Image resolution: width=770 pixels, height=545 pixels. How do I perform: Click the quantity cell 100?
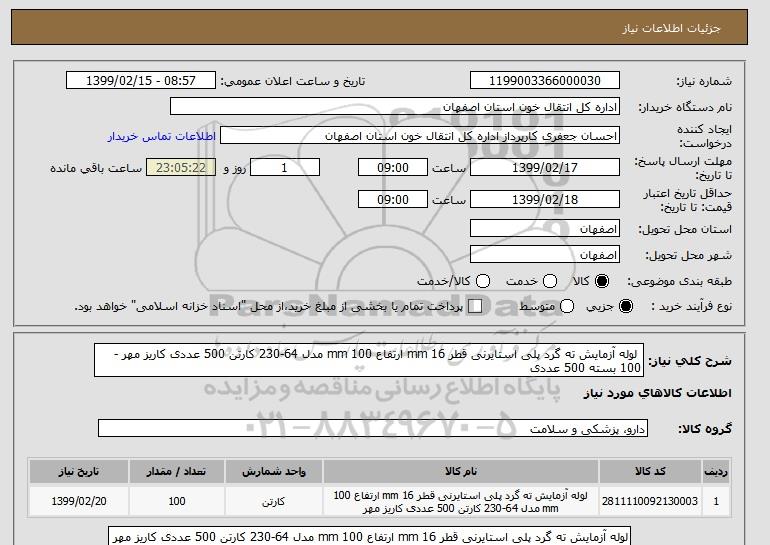point(176,501)
